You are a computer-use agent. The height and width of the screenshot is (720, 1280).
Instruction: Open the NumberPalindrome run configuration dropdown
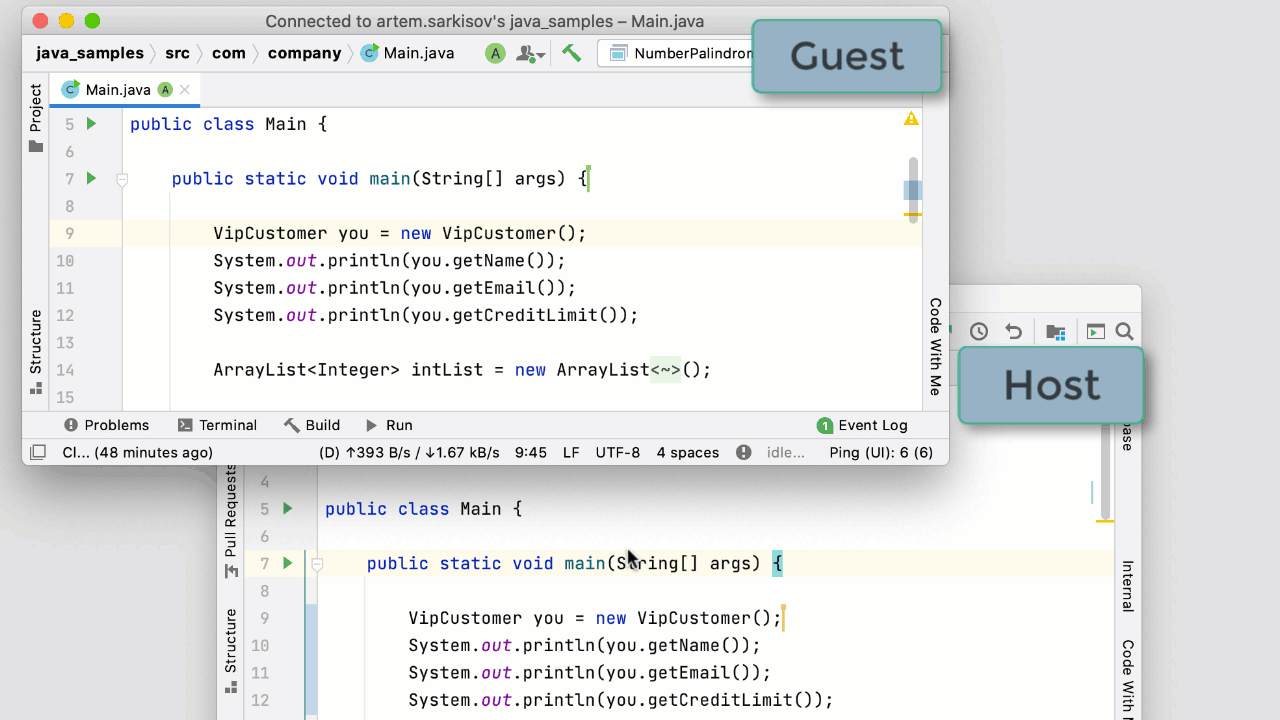tap(680, 53)
